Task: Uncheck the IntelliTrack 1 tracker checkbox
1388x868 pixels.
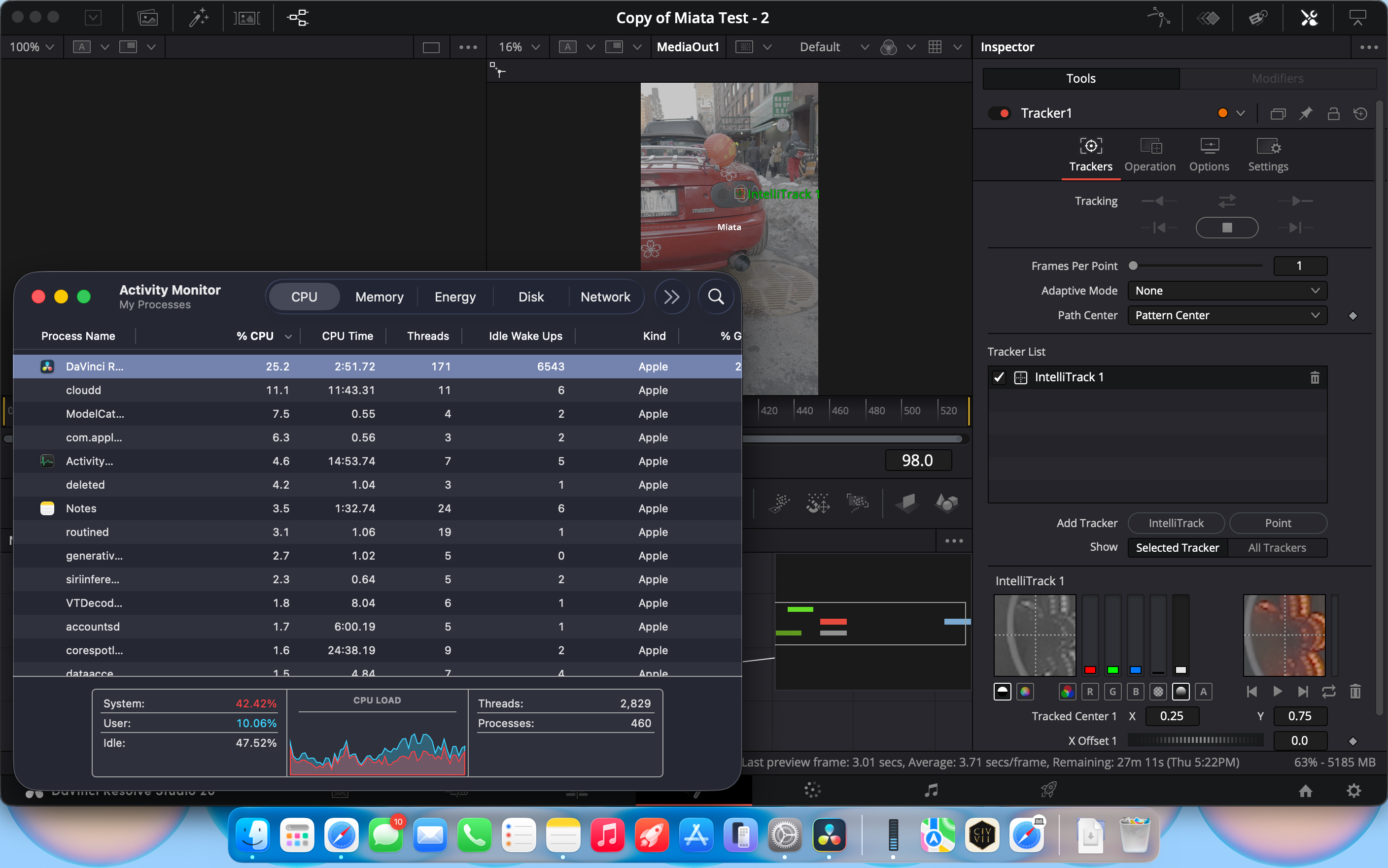Action: click(999, 377)
